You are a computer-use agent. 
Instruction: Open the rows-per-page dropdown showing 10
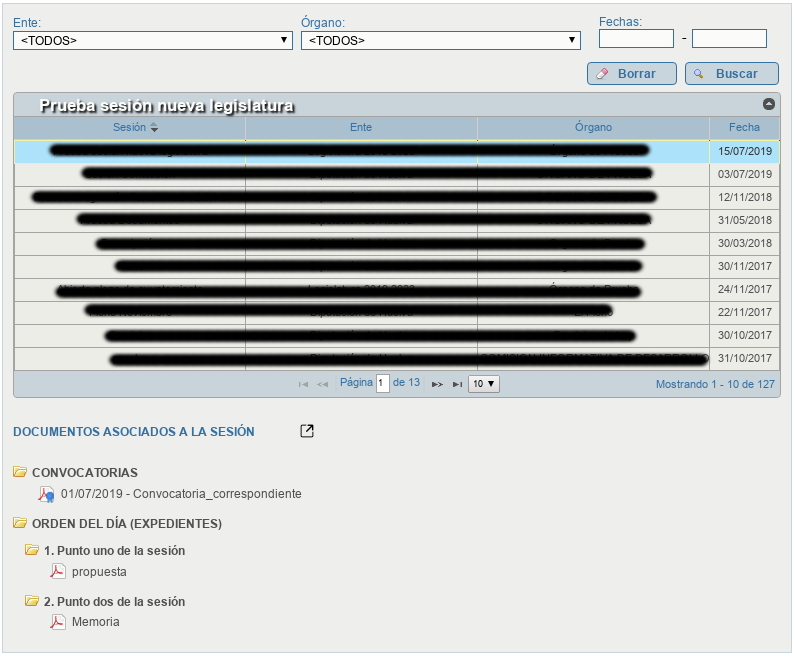(484, 384)
